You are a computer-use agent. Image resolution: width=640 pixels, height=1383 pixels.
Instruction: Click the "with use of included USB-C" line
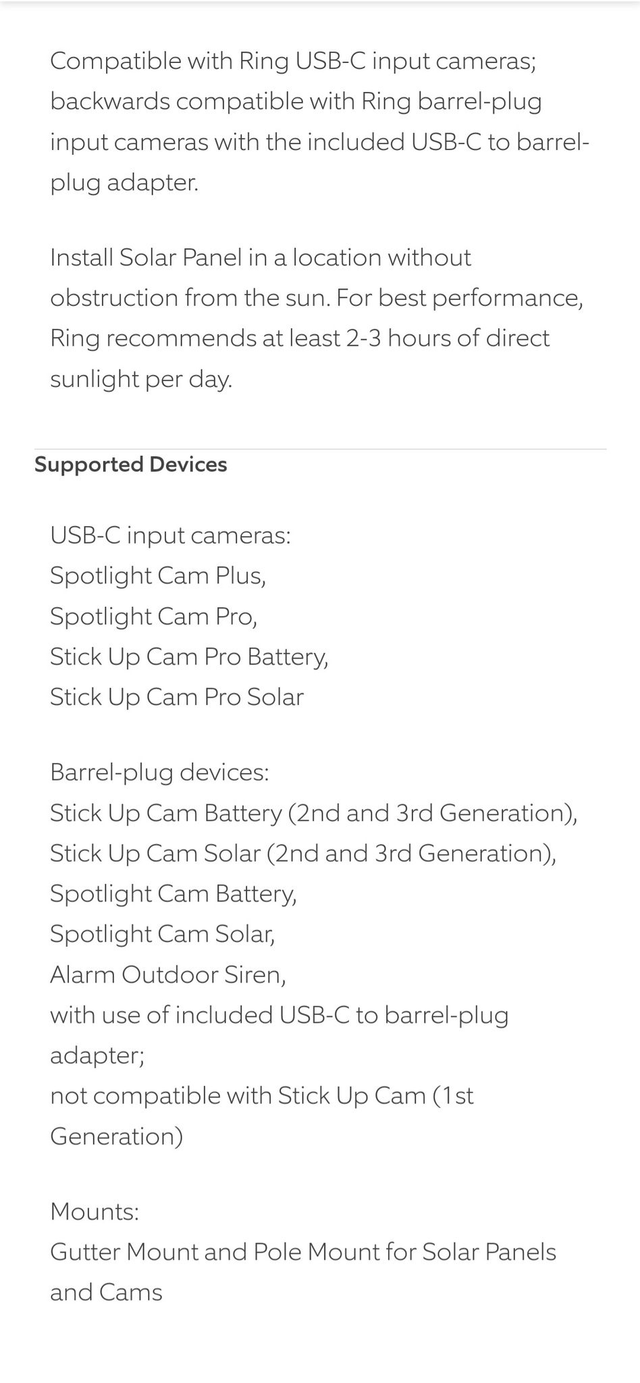pyautogui.click(x=279, y=1015)
